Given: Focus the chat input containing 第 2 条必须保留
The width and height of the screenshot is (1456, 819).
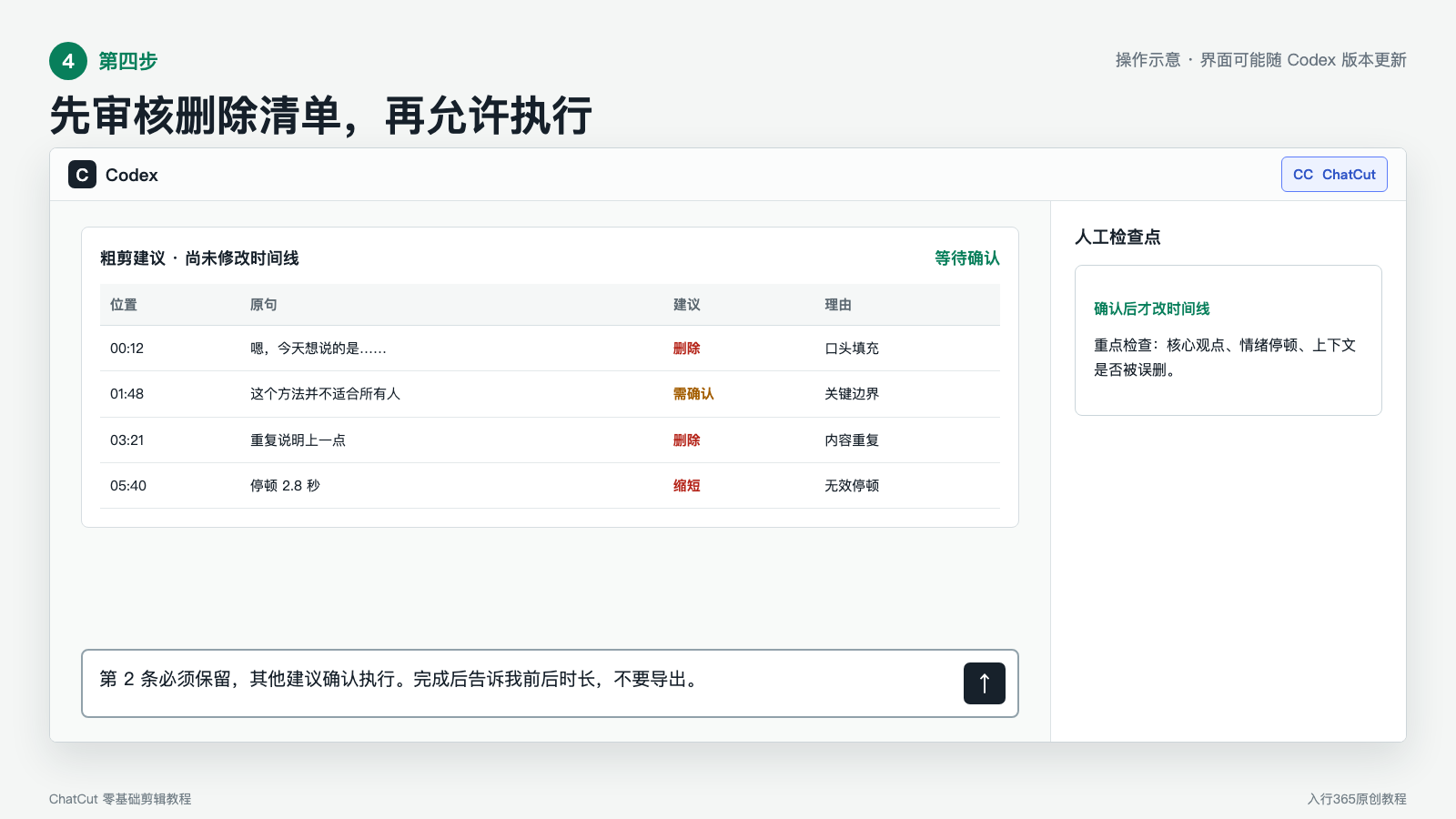Looking at the screenshot, I should 550,683.
